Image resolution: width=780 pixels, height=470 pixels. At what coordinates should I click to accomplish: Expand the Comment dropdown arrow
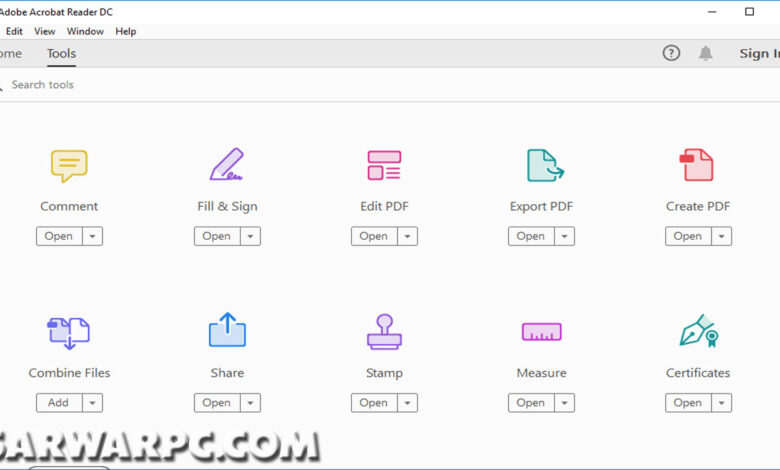click(93, 236)
